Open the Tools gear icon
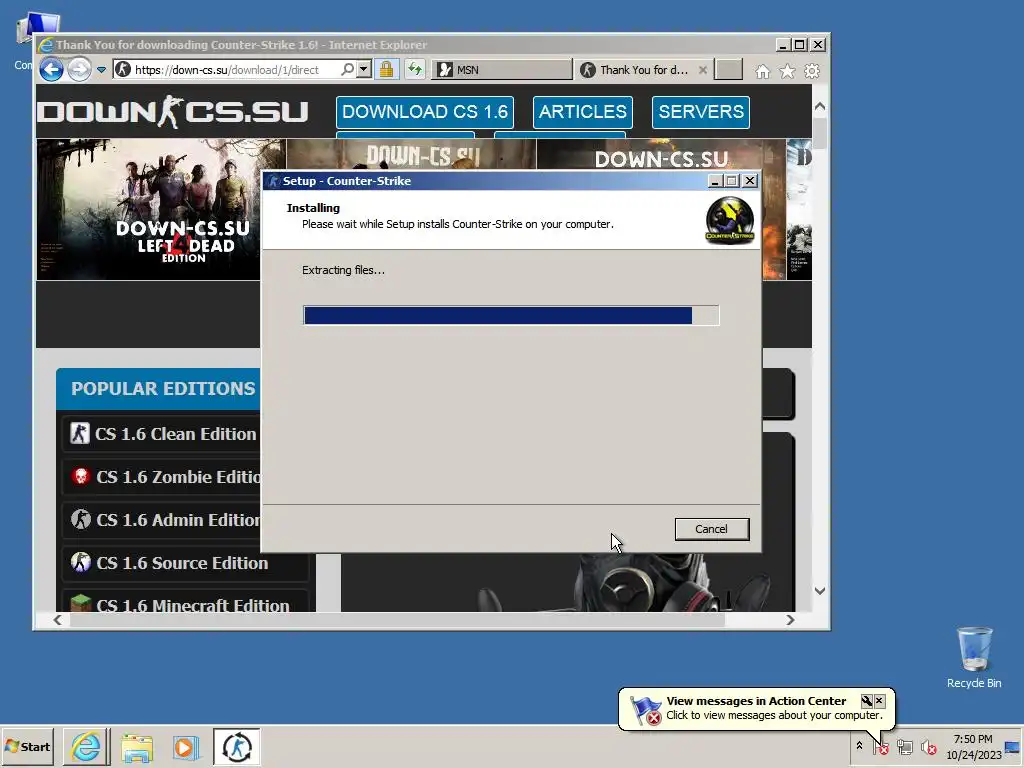Screen dimensions: 1024x768 (812, 71)
